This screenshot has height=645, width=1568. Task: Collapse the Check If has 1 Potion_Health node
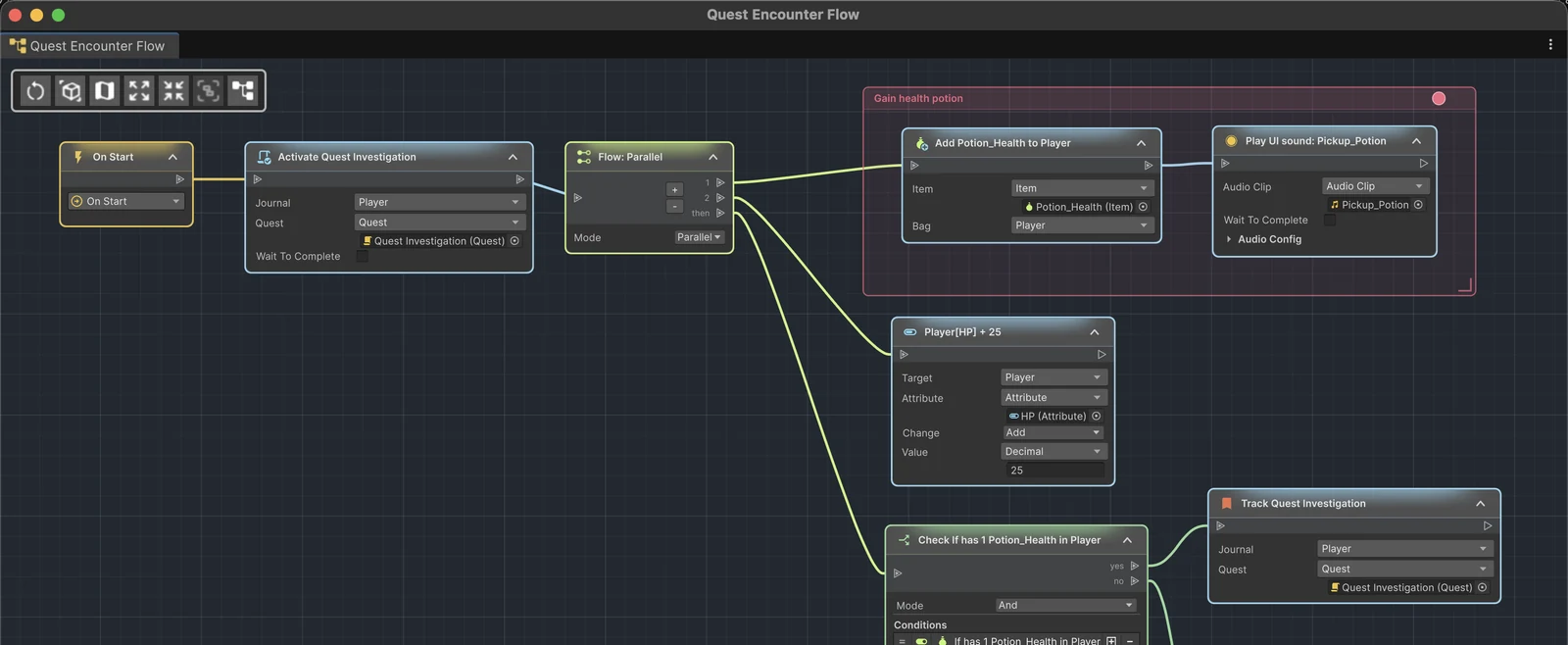tap(1127, 540)
